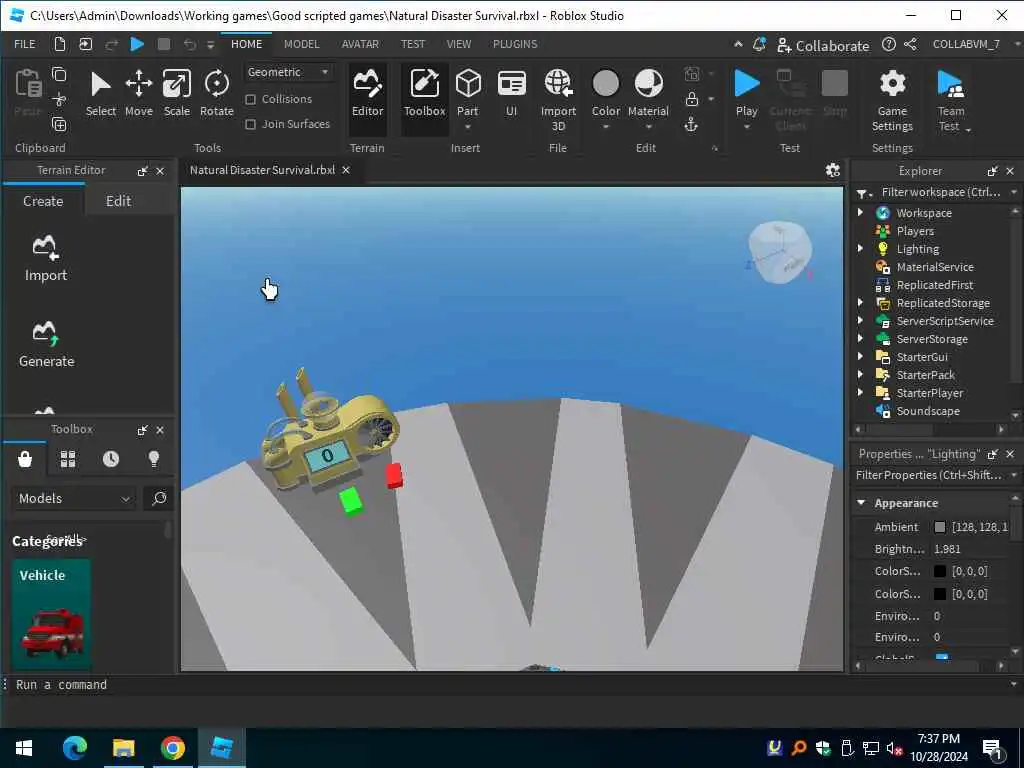Image resolution: width=1024 pixels, height=768 pixels.
Task: Click the notifications bell icon
Action: 759,44
